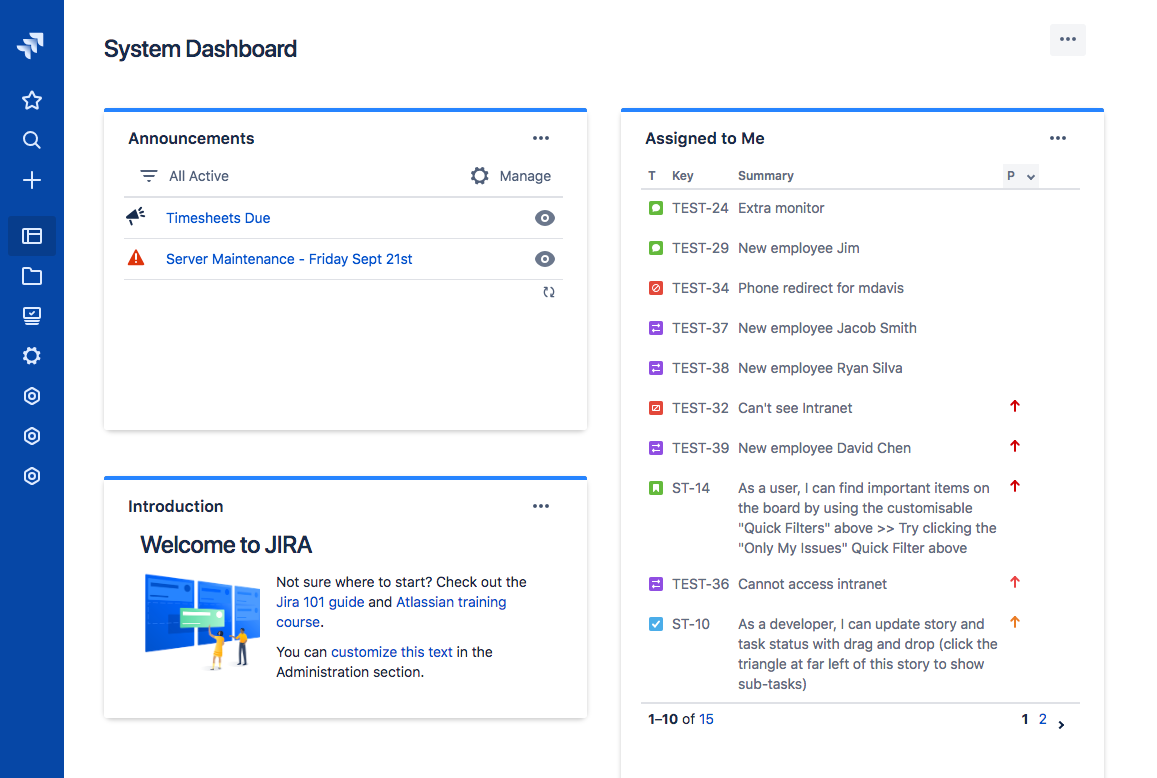Viewport: 1157px width, 778px height.
Task: Open the Atlassian training course link
Action: pos(452,602)
